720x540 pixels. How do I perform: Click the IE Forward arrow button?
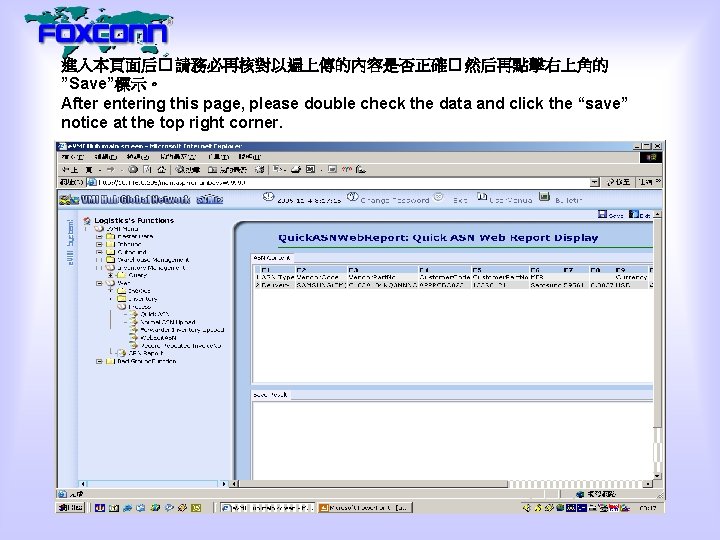(x=110, y=170)
